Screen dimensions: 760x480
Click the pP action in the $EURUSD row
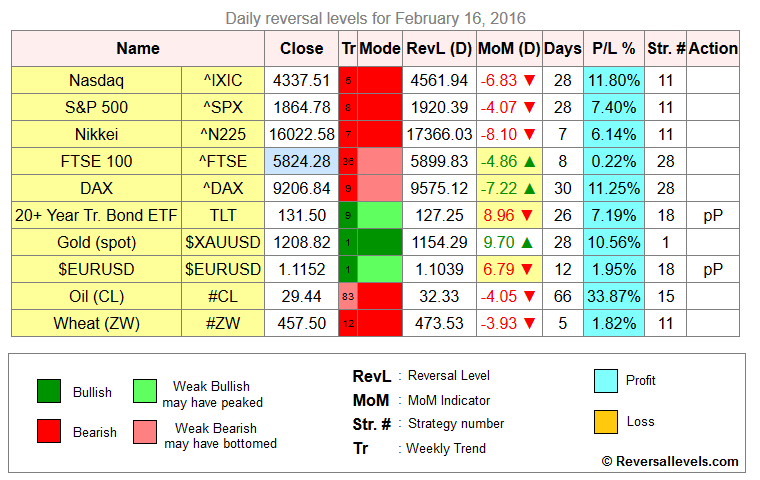click(713, 270)
